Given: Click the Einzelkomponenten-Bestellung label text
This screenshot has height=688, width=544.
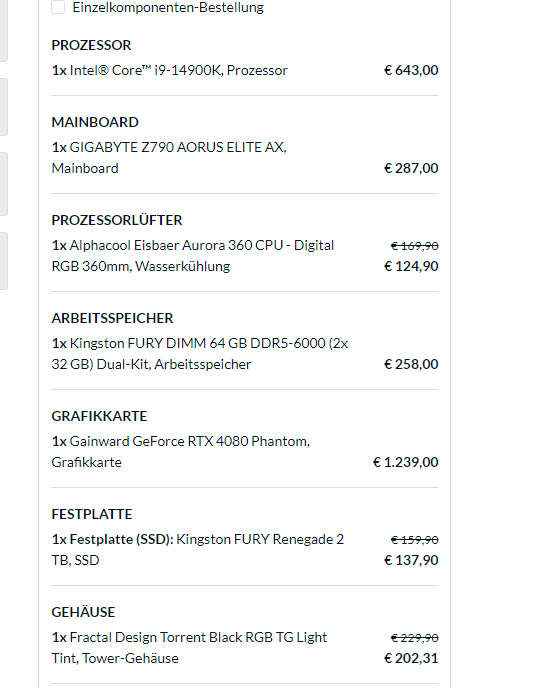Looking at the screenshot, I should coord(168,7).
